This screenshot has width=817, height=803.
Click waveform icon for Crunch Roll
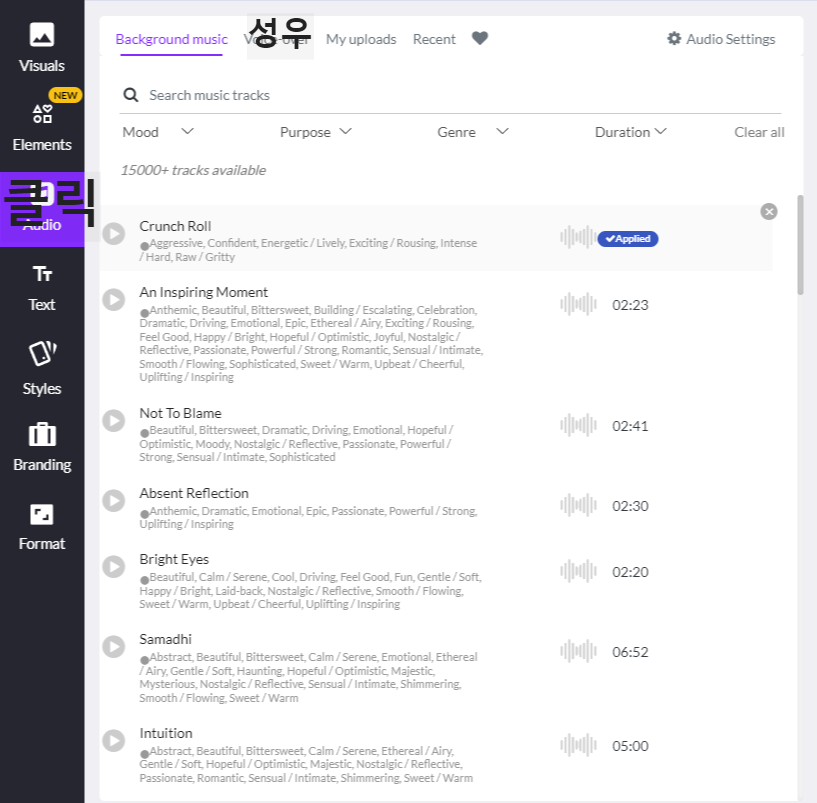pyautogui.click(x=578, y=237)
